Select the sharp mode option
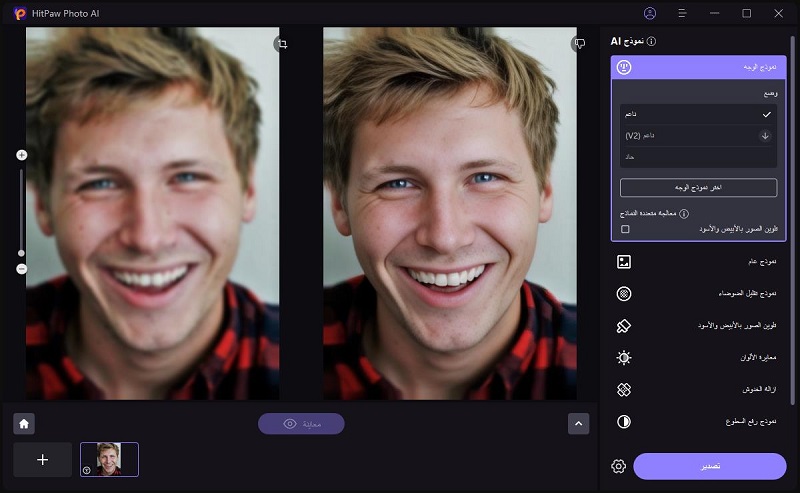Screen dimensions: 800x493 698,157
